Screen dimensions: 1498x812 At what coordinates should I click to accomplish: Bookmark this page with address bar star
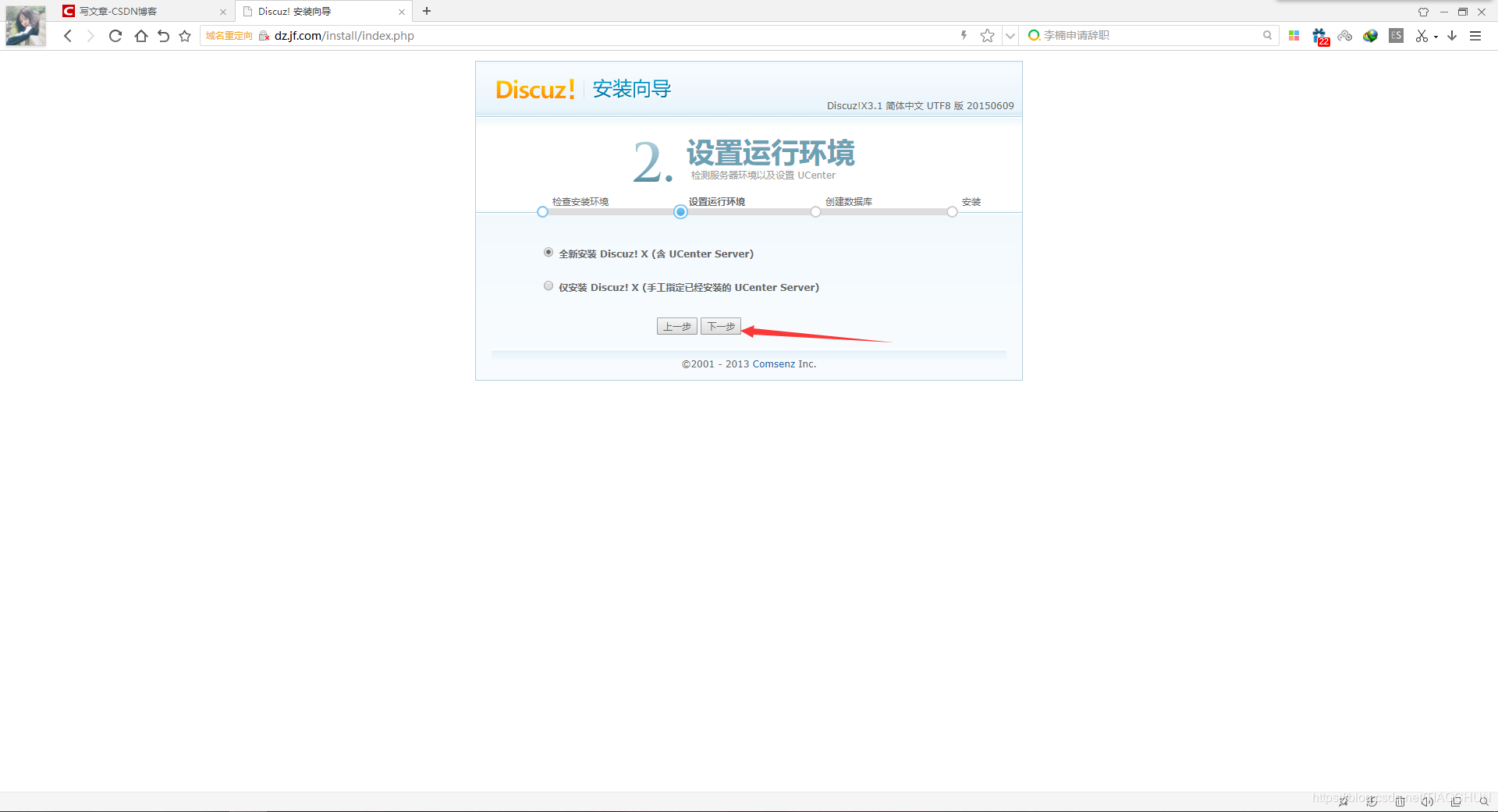(987, 36)
